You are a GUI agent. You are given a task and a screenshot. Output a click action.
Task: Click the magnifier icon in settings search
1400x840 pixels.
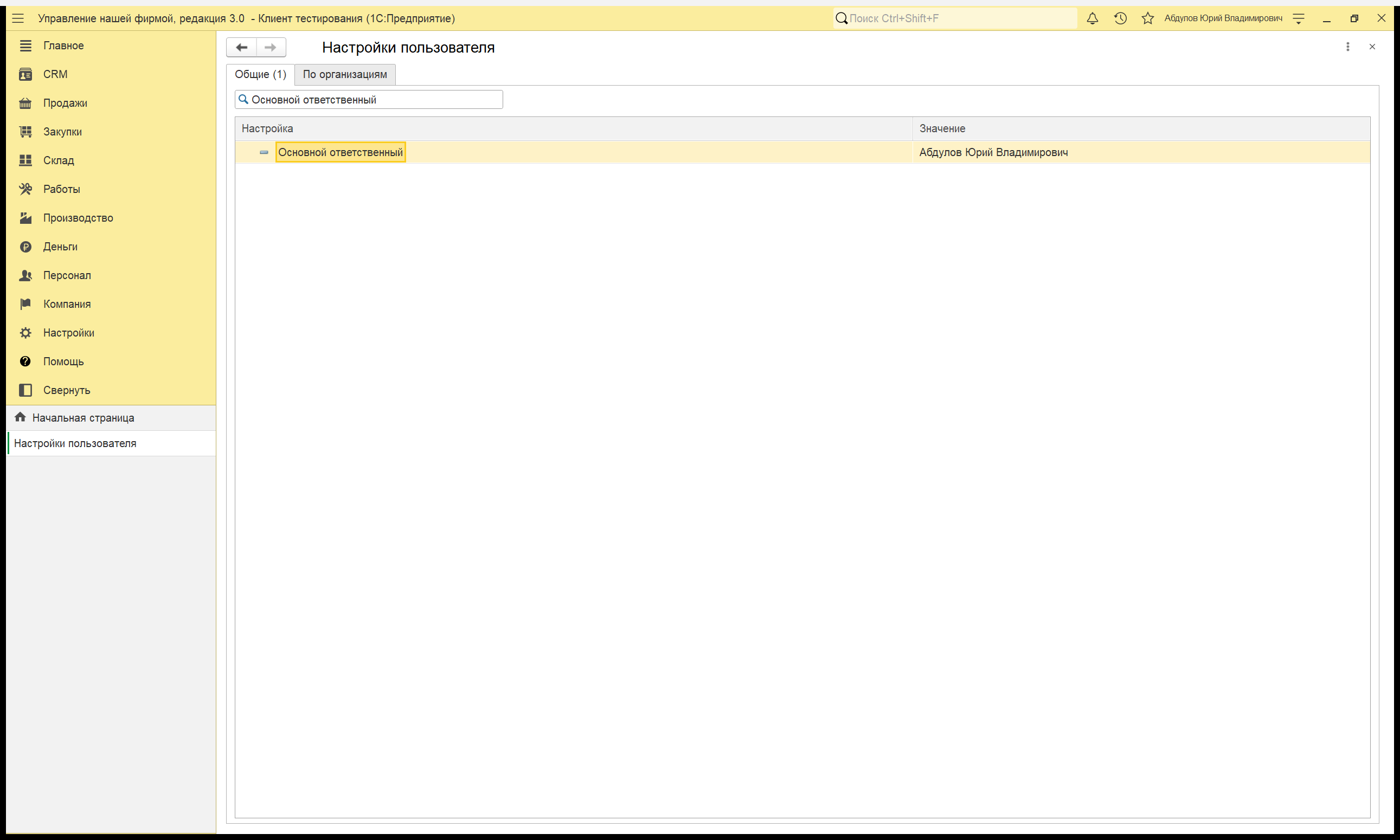tap(243, 99)
